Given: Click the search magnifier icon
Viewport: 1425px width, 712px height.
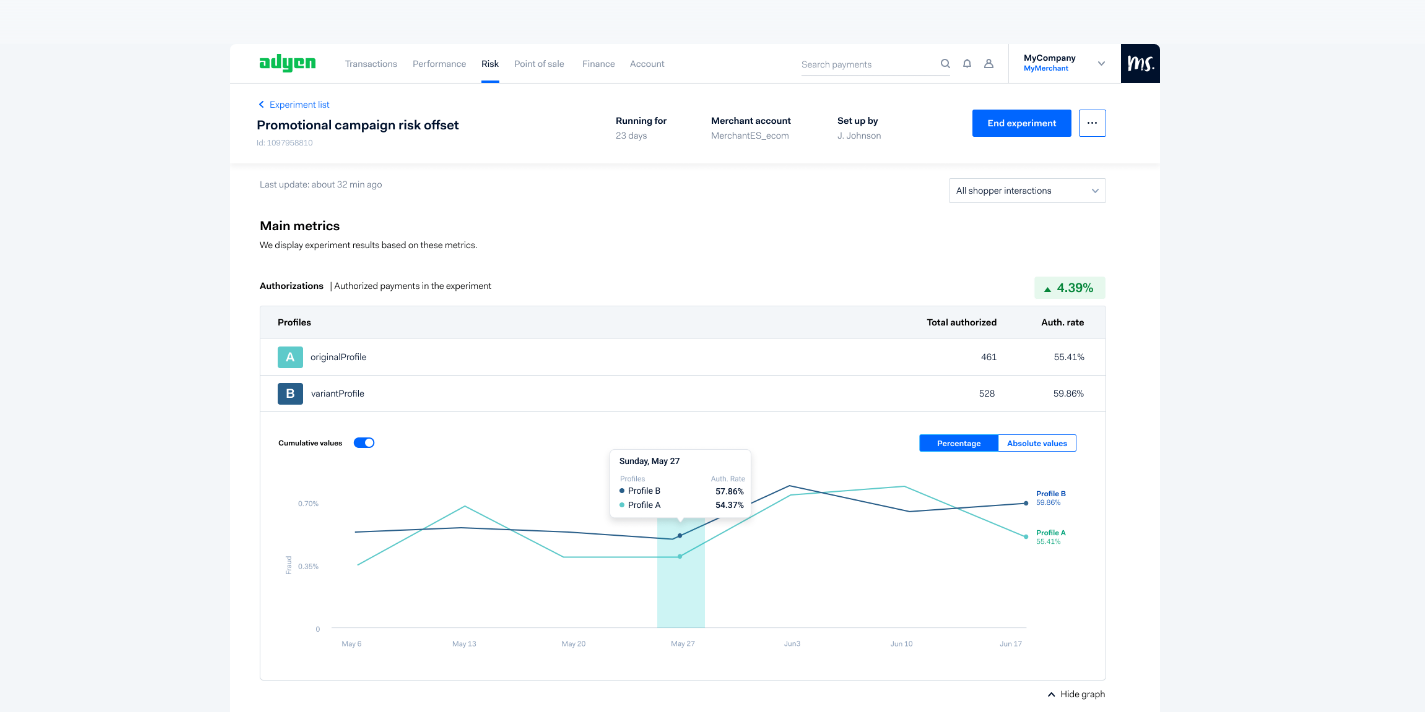Looking at the screenshot, I should (945, 64).
